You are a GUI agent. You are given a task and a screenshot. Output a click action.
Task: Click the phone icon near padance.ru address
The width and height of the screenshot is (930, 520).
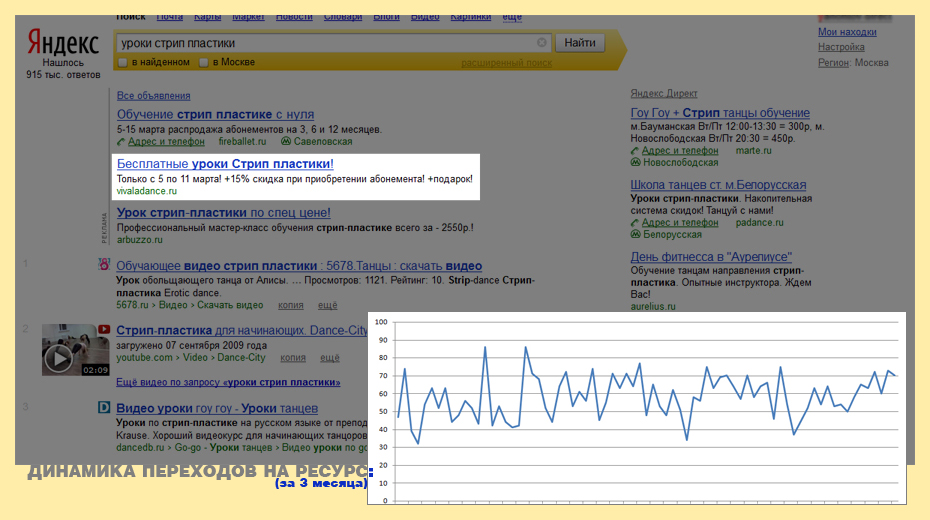pos(635,223)
